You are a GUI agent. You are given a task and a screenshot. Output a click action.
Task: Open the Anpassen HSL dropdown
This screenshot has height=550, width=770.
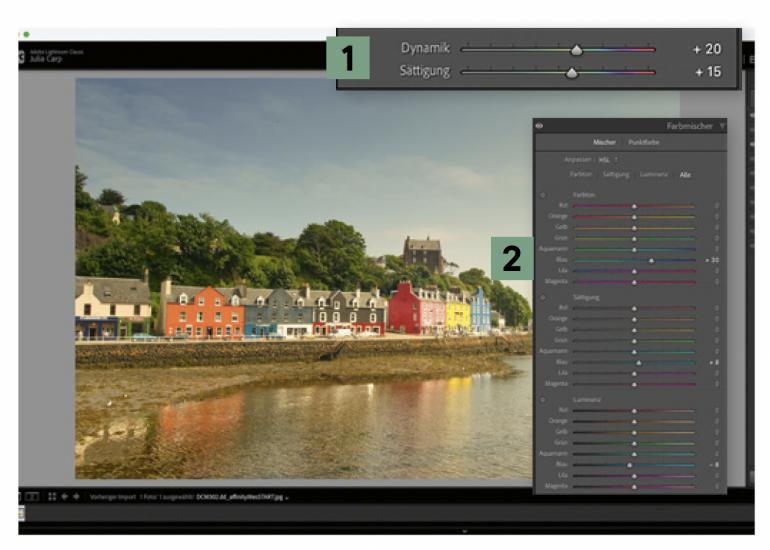[x=608, y=160]
